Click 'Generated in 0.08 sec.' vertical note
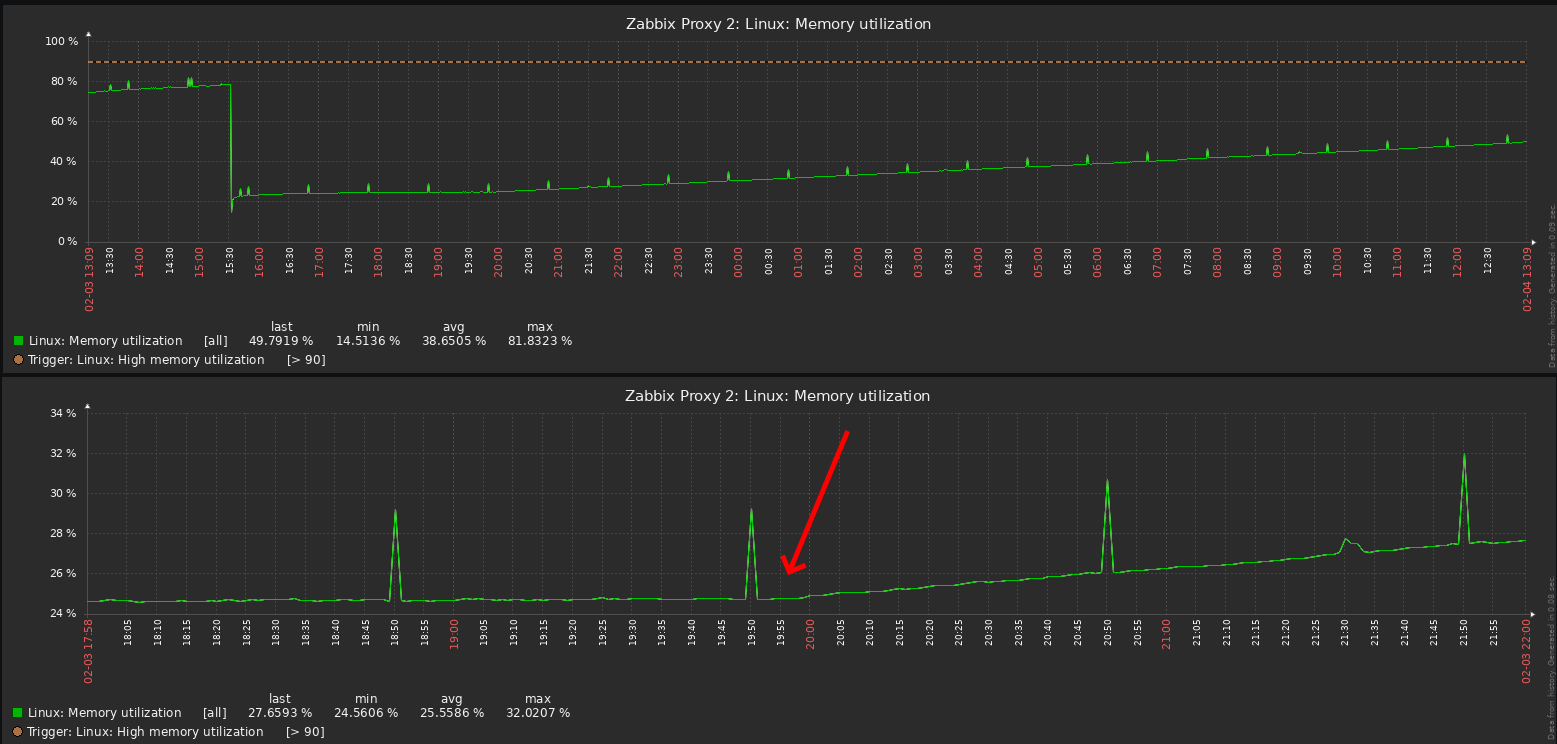1557x744 pixels. 1552,623
